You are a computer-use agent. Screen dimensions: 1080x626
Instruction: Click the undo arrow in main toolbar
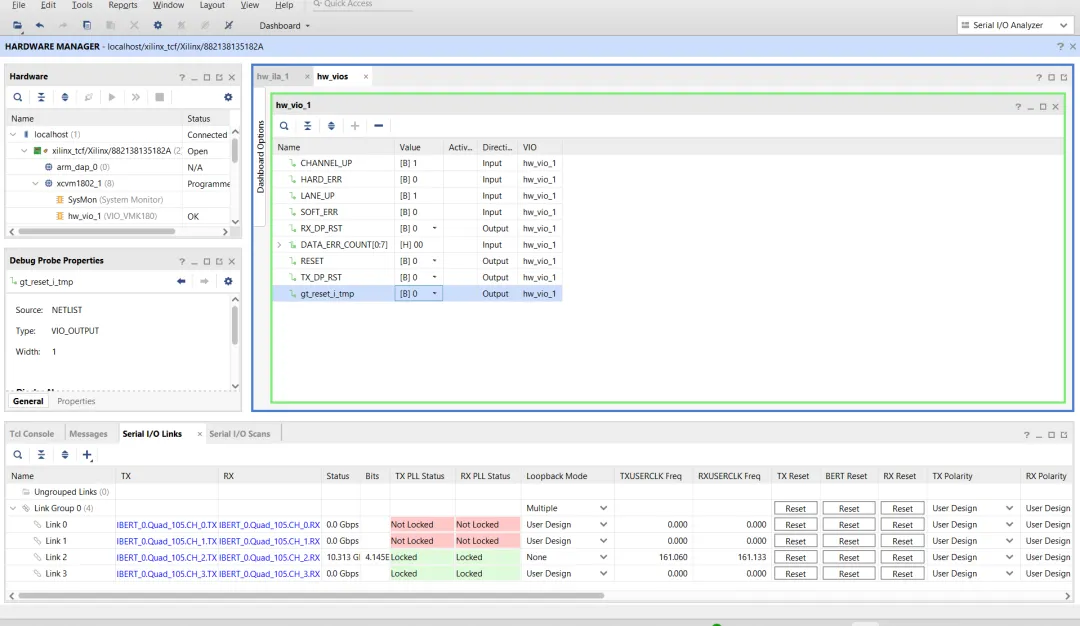point(40,25)
